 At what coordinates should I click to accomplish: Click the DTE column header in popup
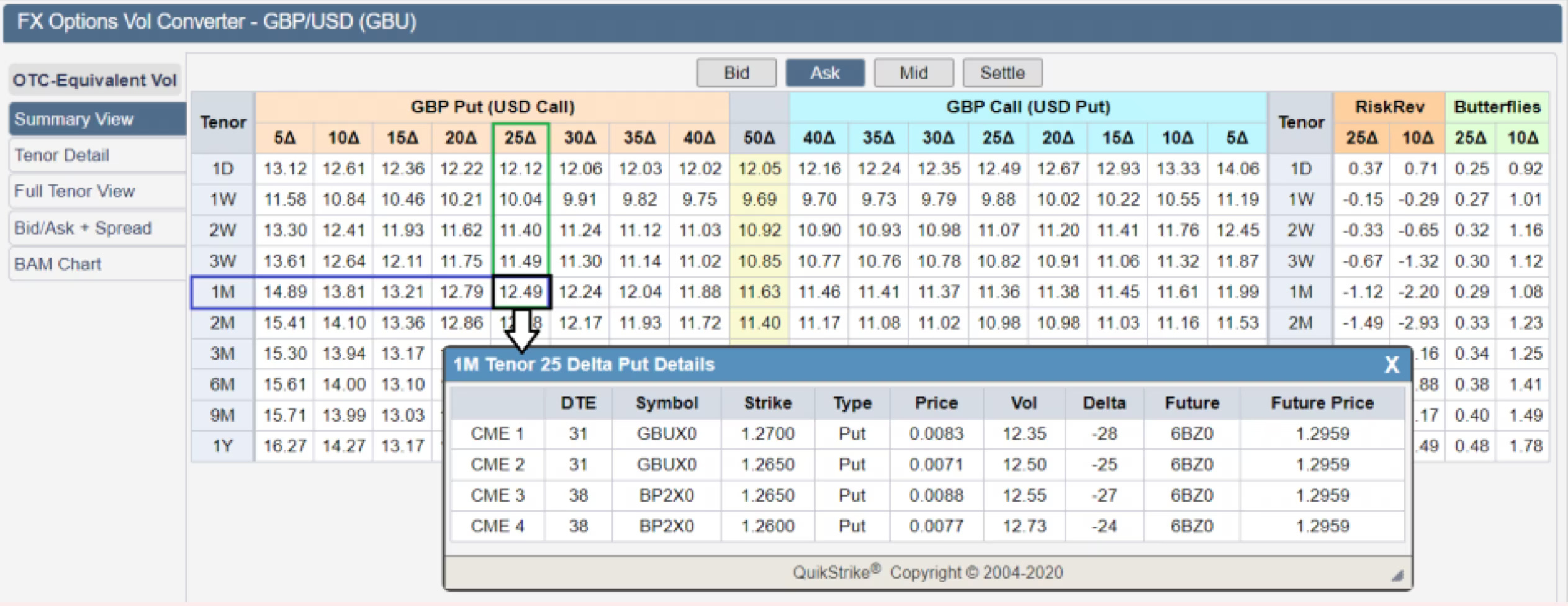click(x=578, y=403)
